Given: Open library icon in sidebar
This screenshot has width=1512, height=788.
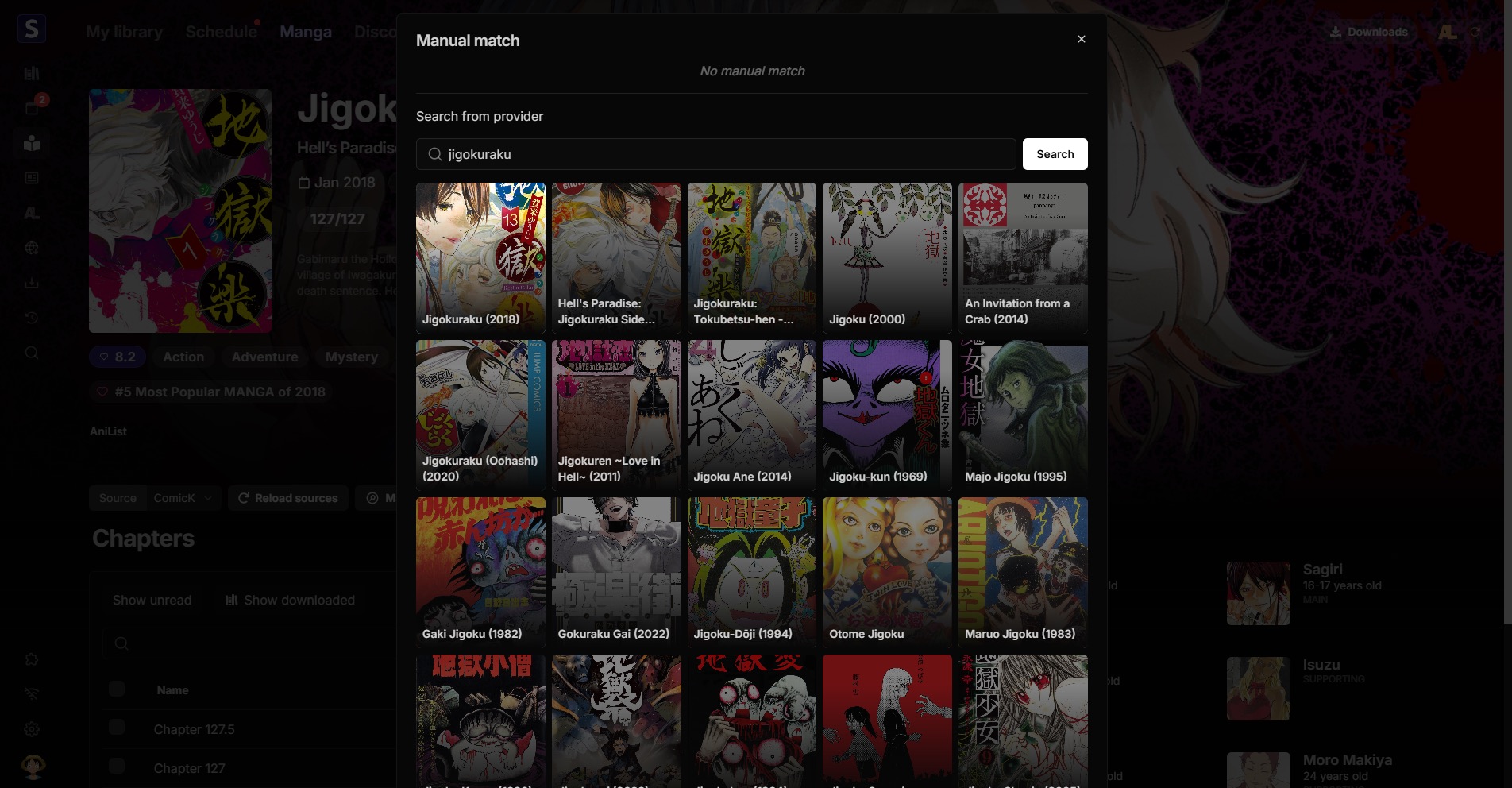Looking at the screenshot, I should click(32, 73).
